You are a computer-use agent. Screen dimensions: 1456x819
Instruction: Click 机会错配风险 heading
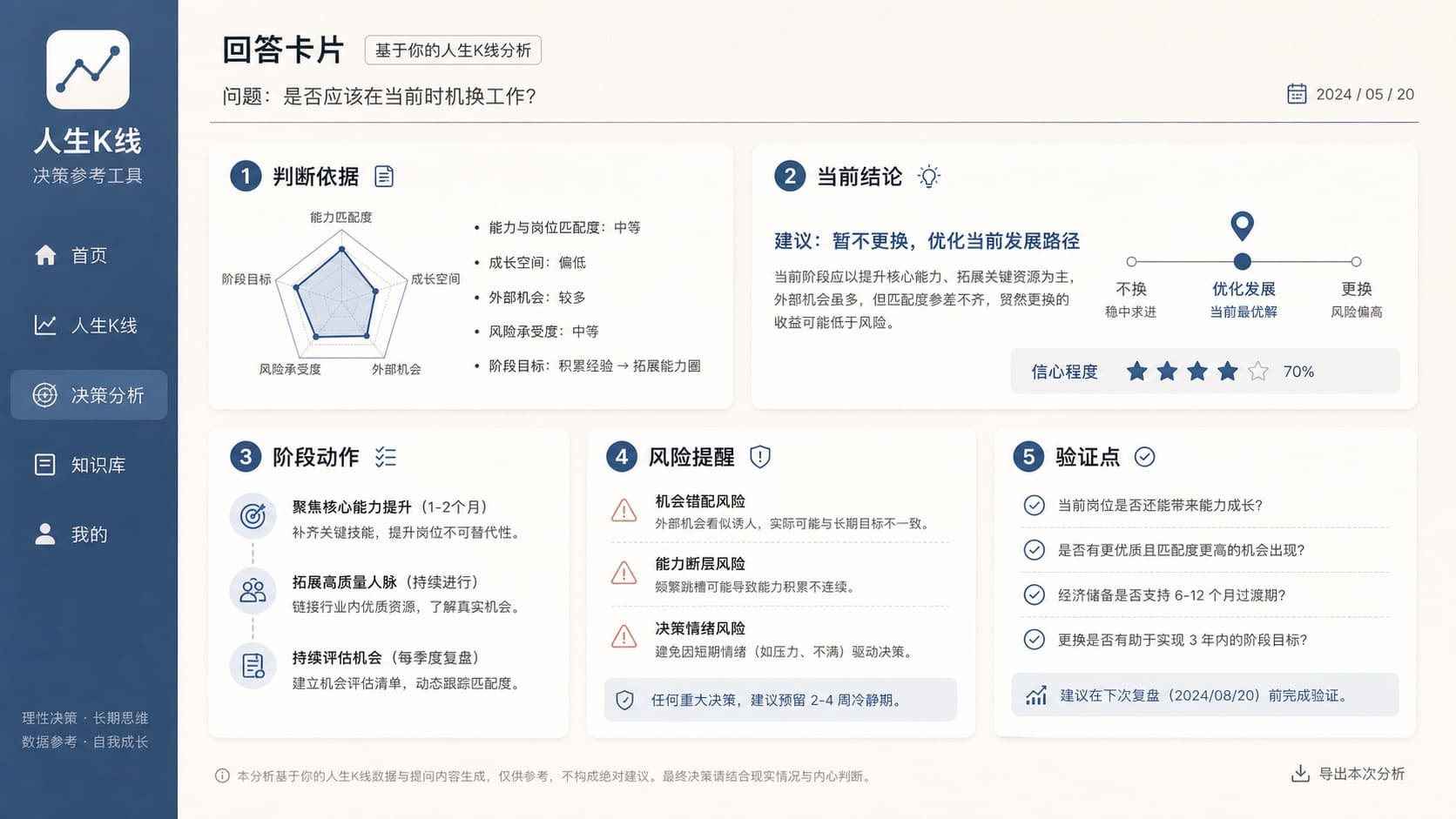(700, 501)
